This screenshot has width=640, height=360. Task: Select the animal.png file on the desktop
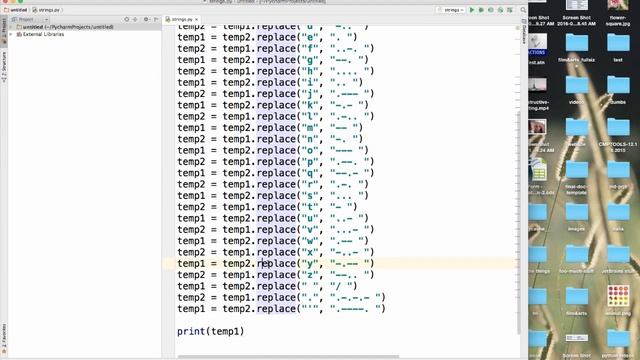click(618, 301)
